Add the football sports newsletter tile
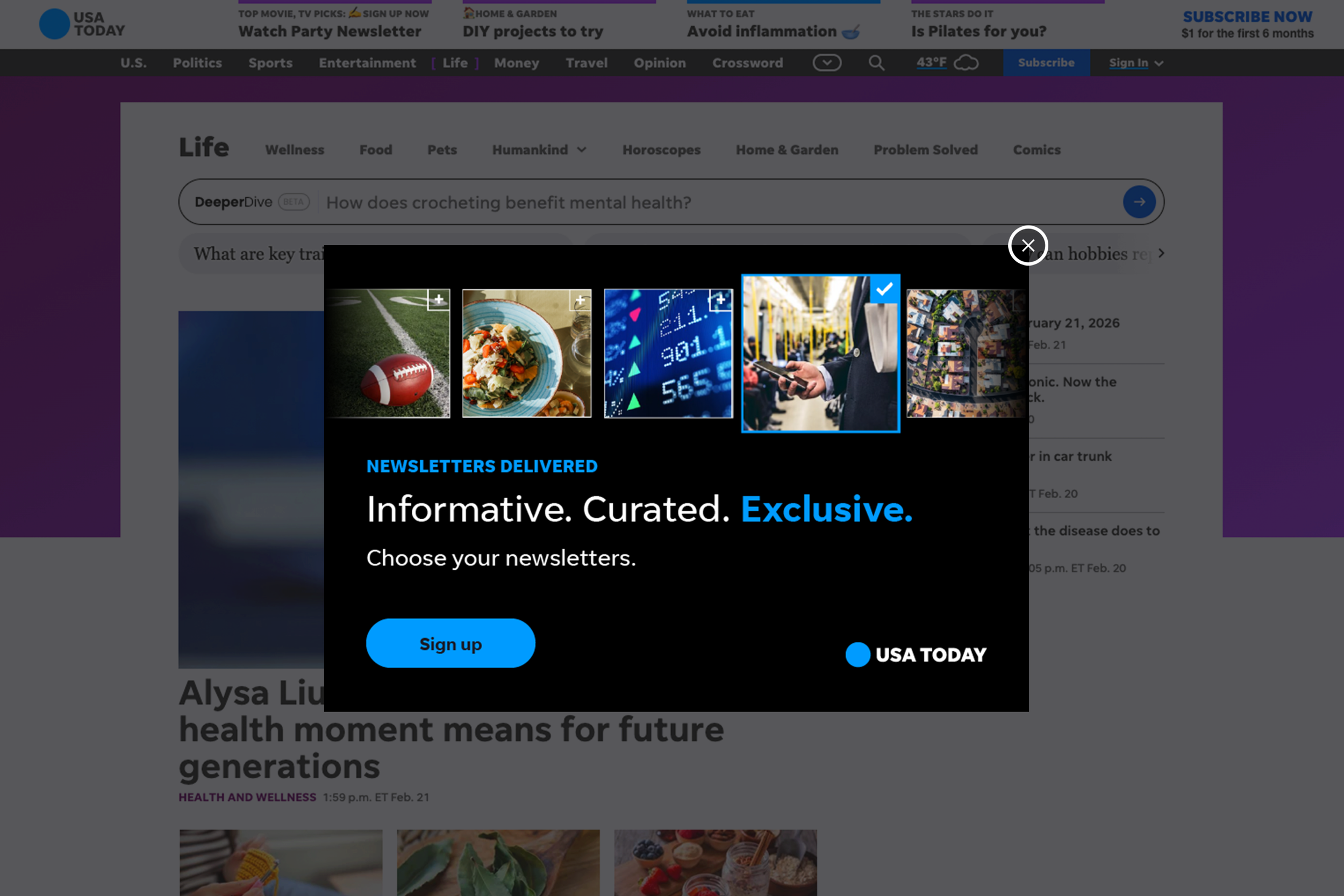 (x=438, y=299)
